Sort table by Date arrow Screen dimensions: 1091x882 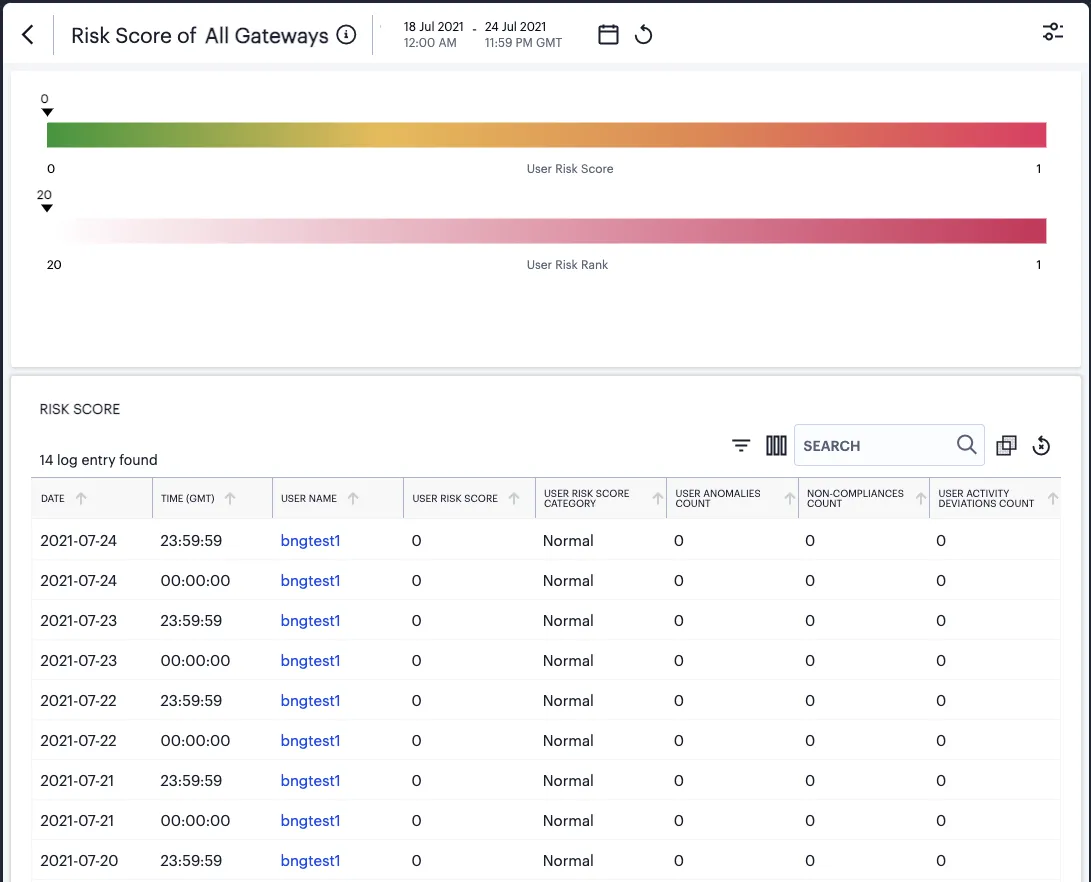[x=81, y=498]
